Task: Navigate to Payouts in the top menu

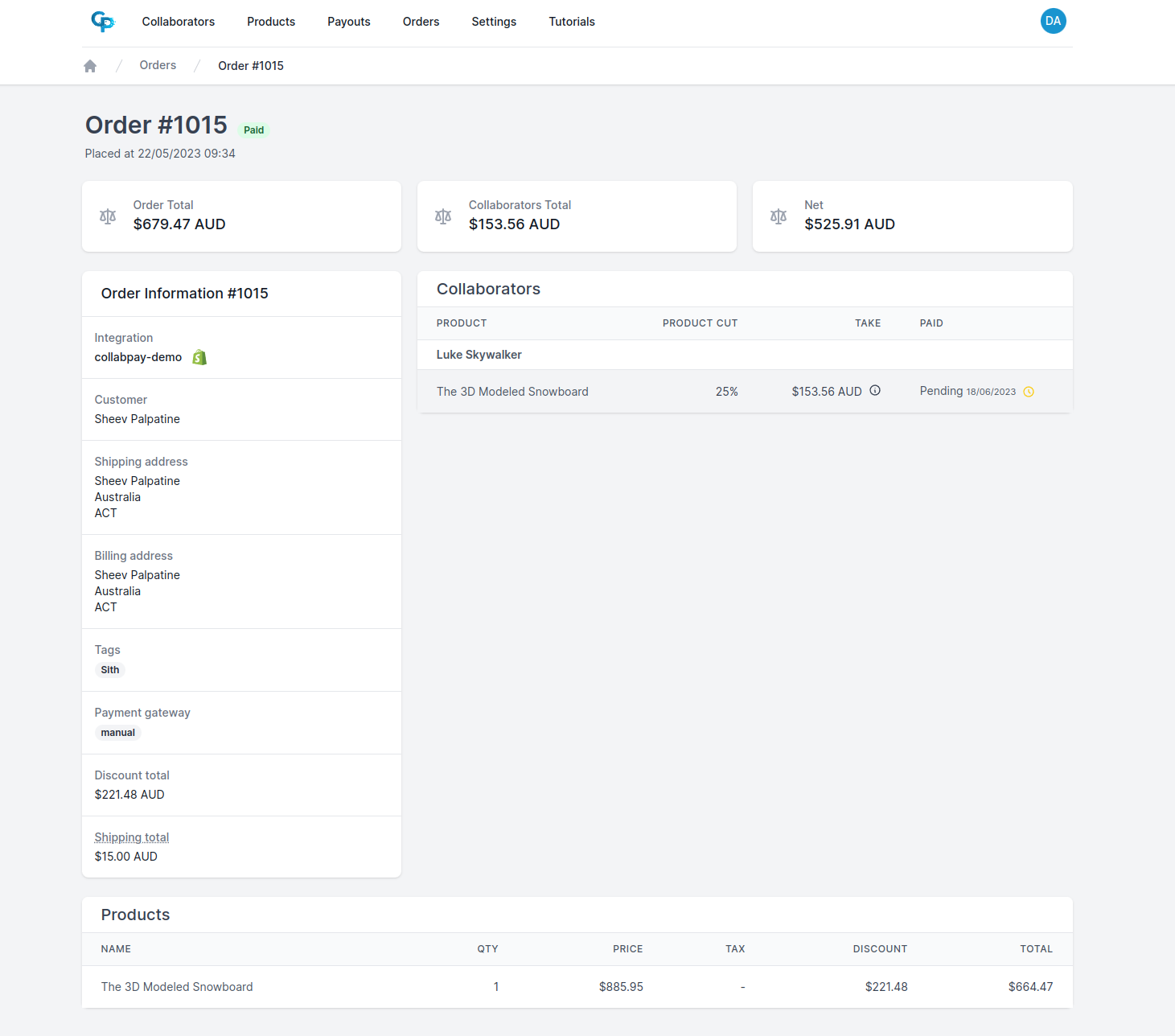Action: 348,22
